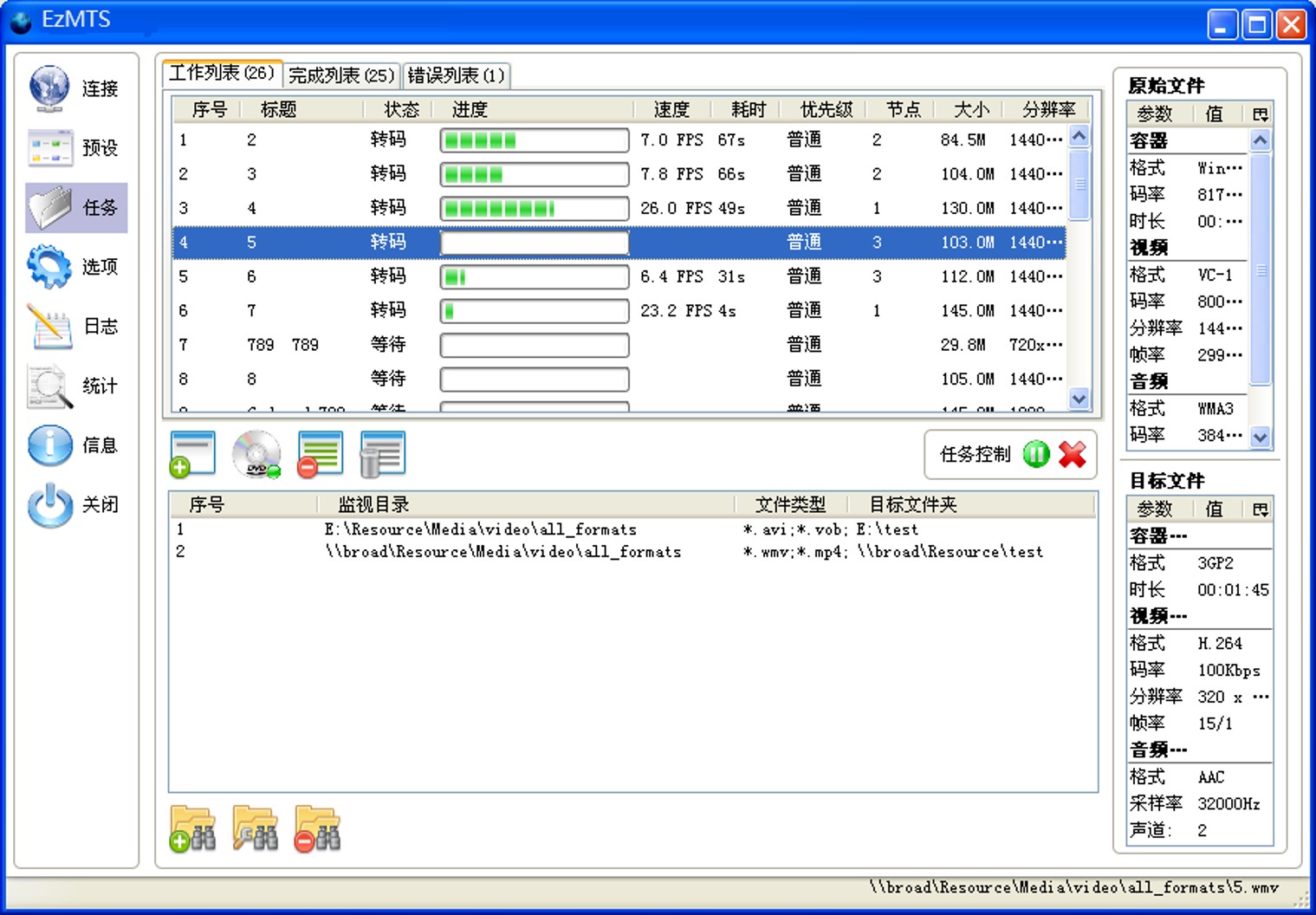Viewport: 1316px width, 915px height.
Task: Click the trash clear tasks icon
Action: tap(382, 454)
